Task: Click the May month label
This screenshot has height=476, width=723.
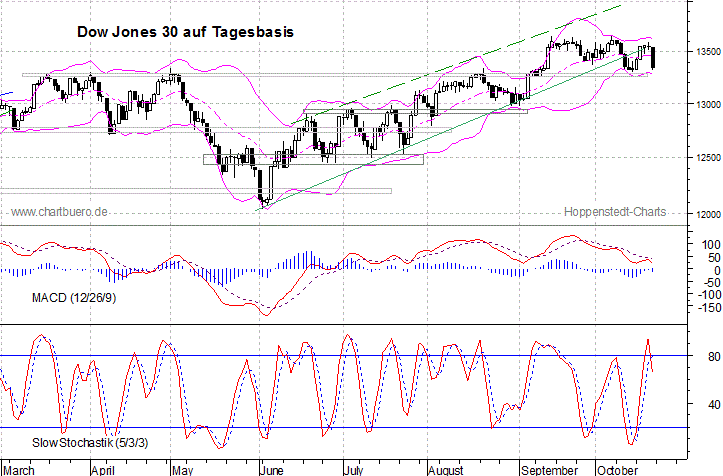Action: (182, 470)
